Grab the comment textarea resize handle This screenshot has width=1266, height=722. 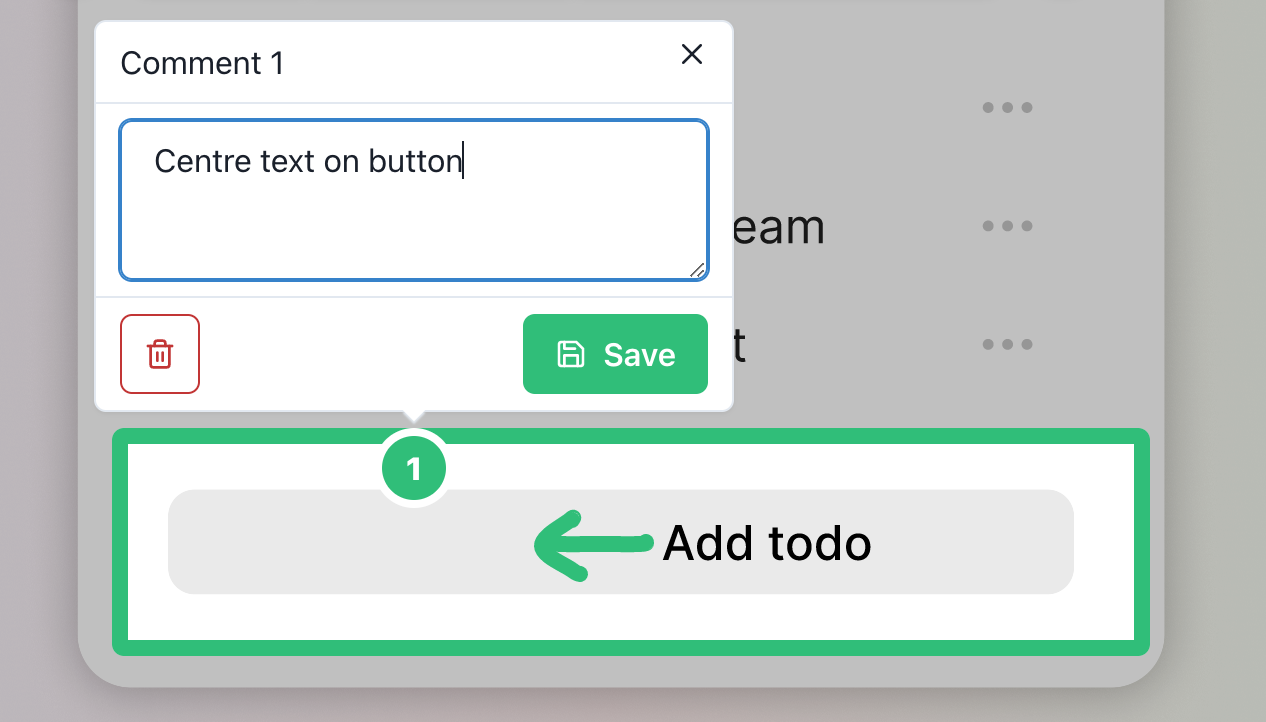coord(697,269)
